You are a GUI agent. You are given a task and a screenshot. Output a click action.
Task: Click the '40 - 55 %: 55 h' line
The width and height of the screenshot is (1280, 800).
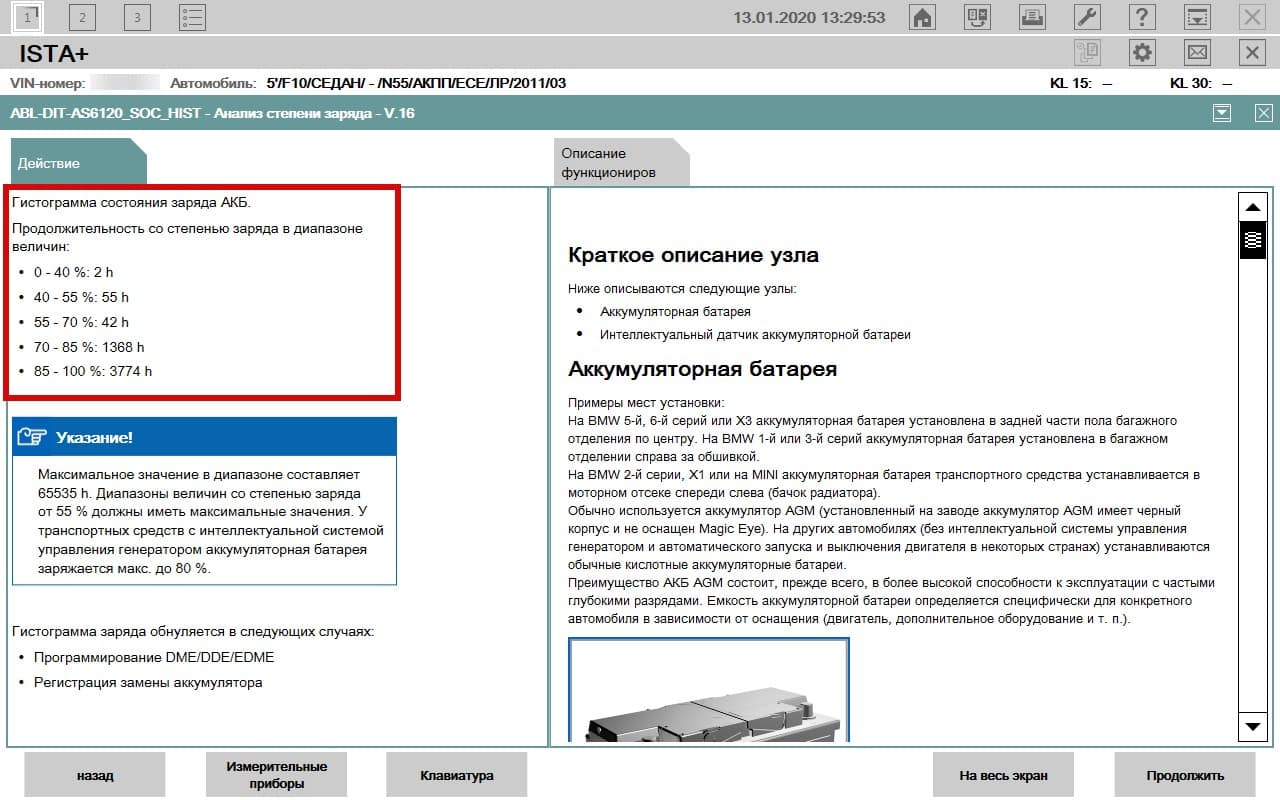pos(81,297)
